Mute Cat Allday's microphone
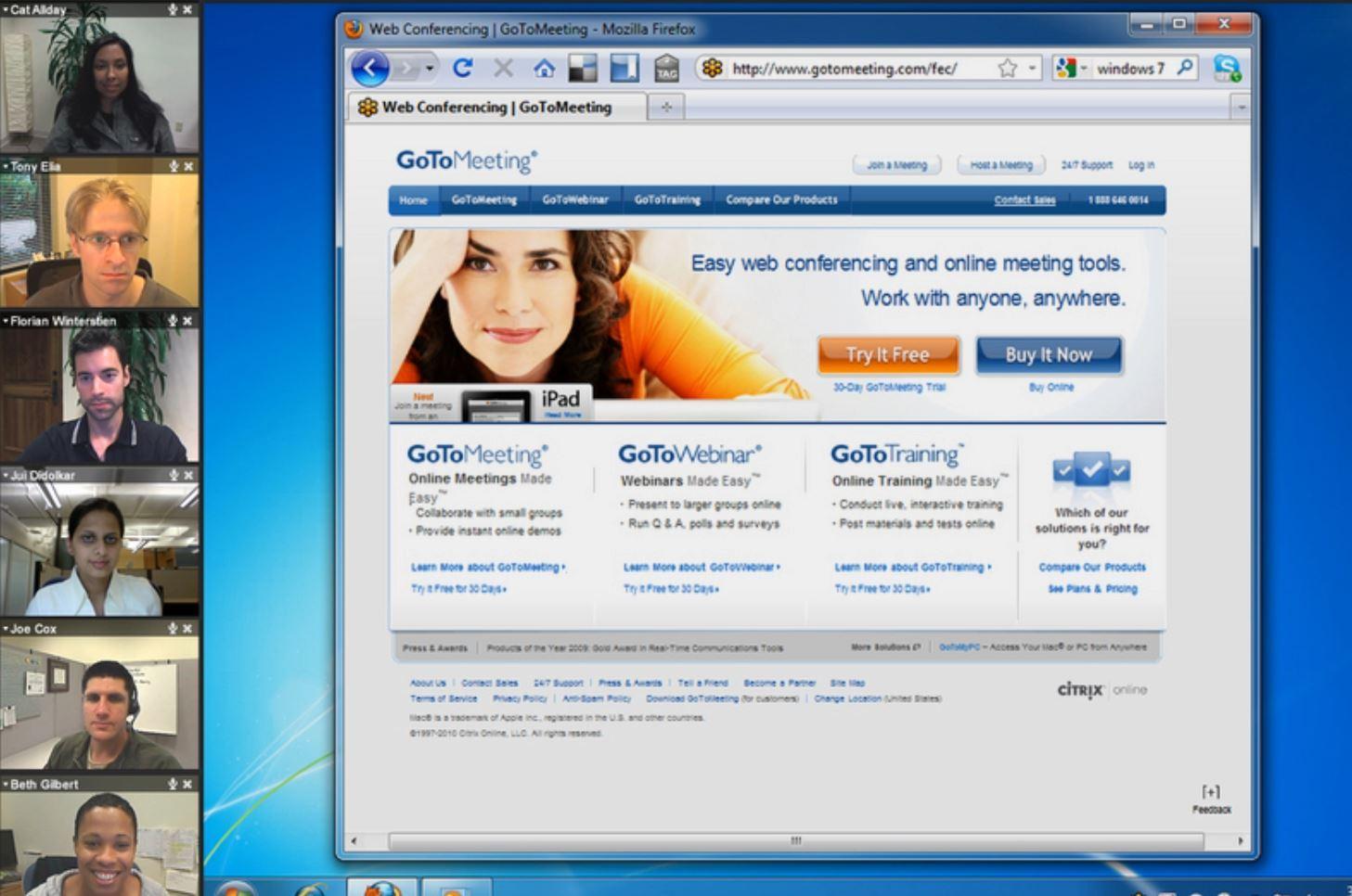The width and height of the screenshot is (1352, 896). click(173, 9)
